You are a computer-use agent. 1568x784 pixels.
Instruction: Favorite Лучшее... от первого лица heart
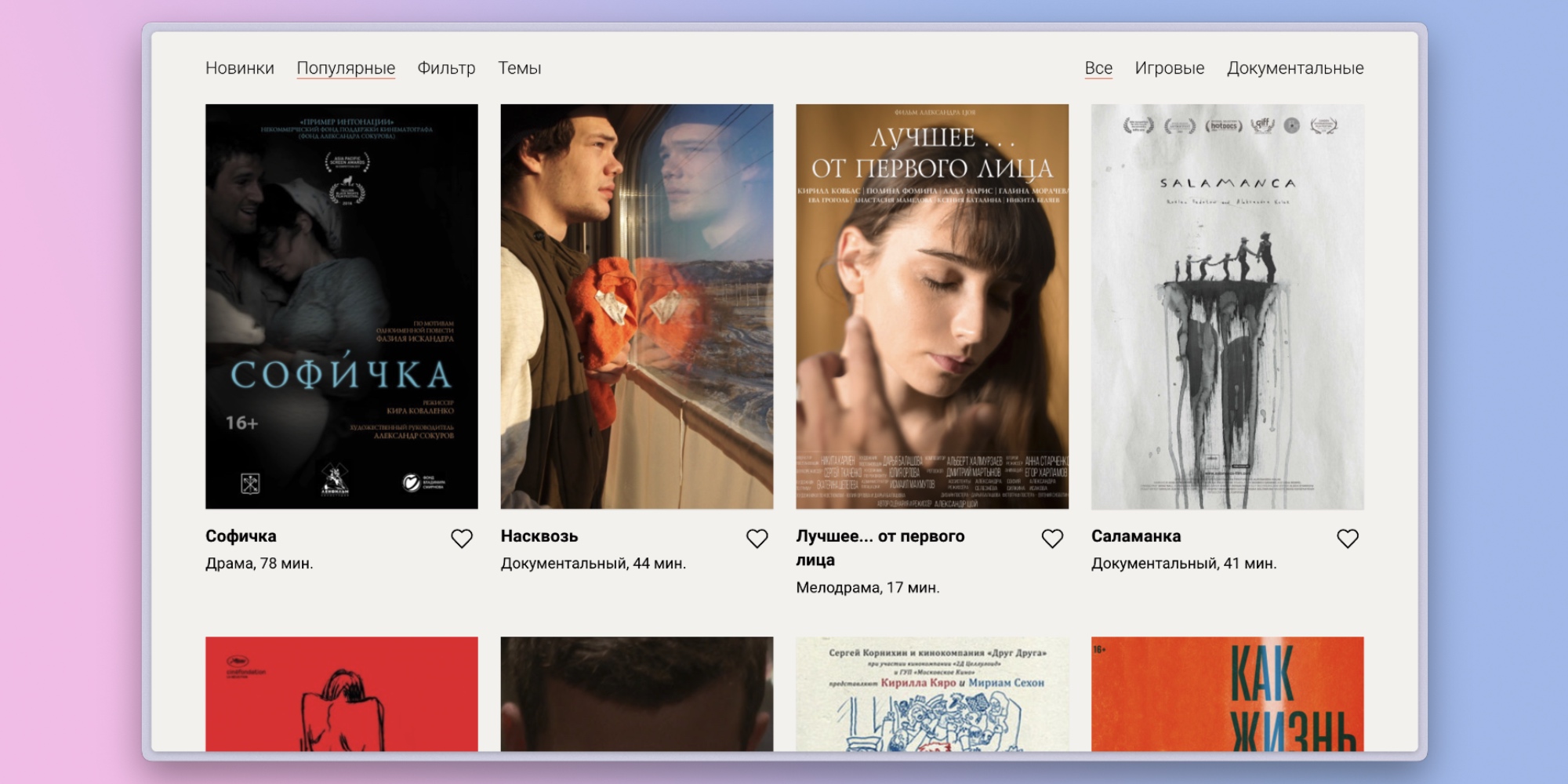point(1052,539)
